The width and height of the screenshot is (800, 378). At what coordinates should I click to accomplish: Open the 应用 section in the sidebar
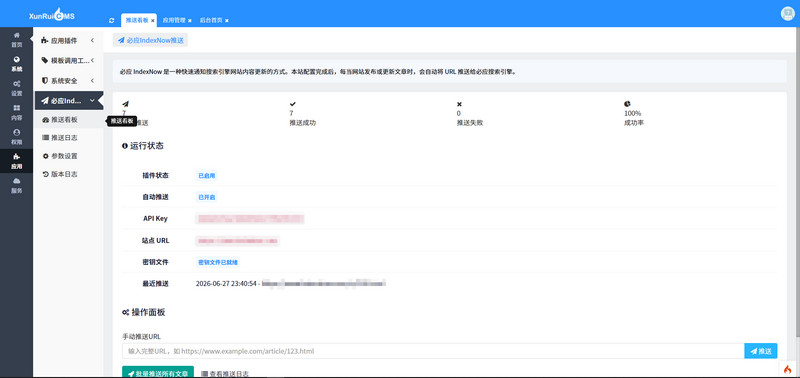16,161
